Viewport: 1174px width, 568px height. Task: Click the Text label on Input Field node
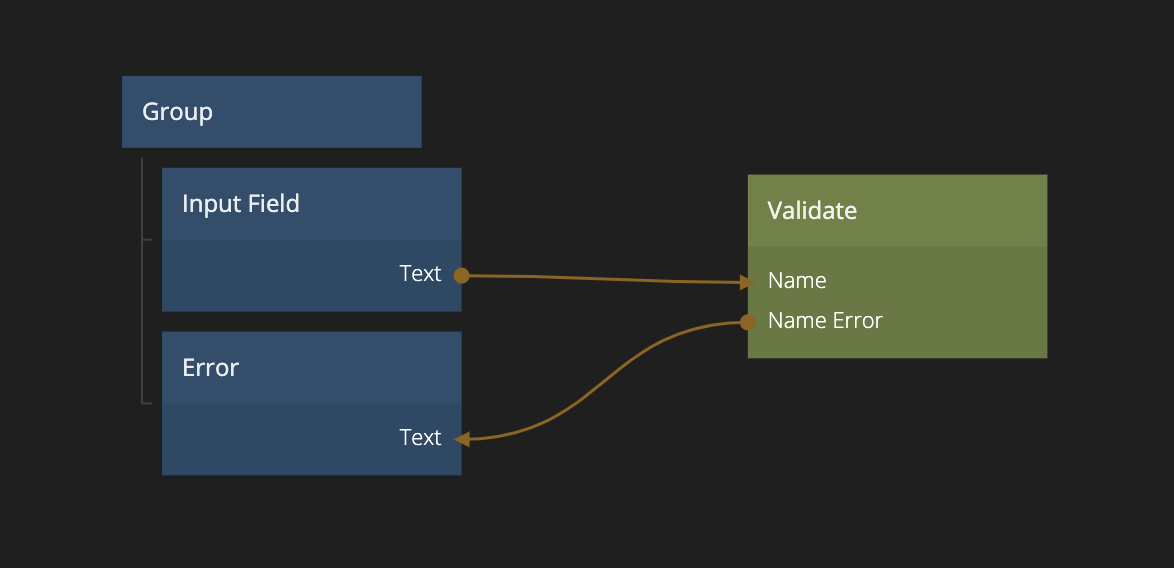420,274
